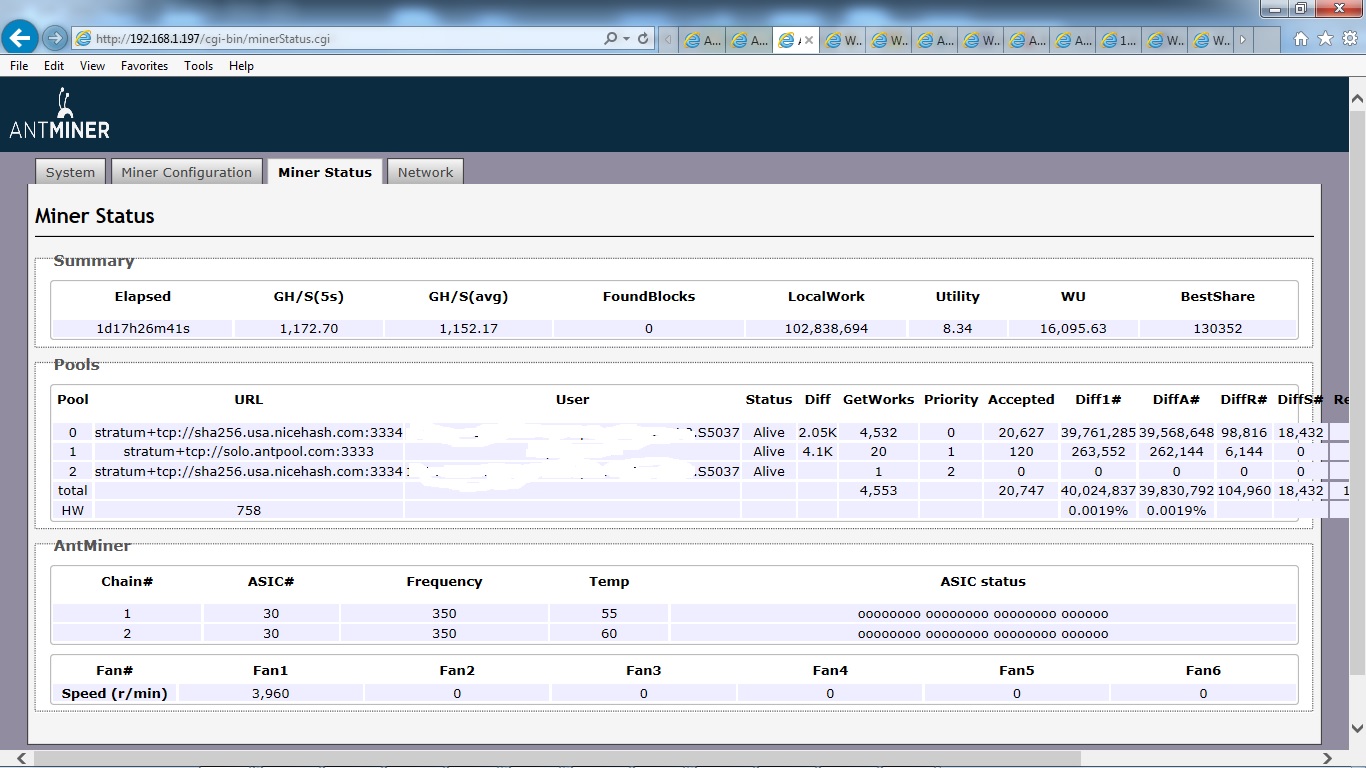The height and width of the screenshot is (768, 1366).
Task: Open the Favorites star icon
Action: pyautogui.click(x=1325, y=39)
